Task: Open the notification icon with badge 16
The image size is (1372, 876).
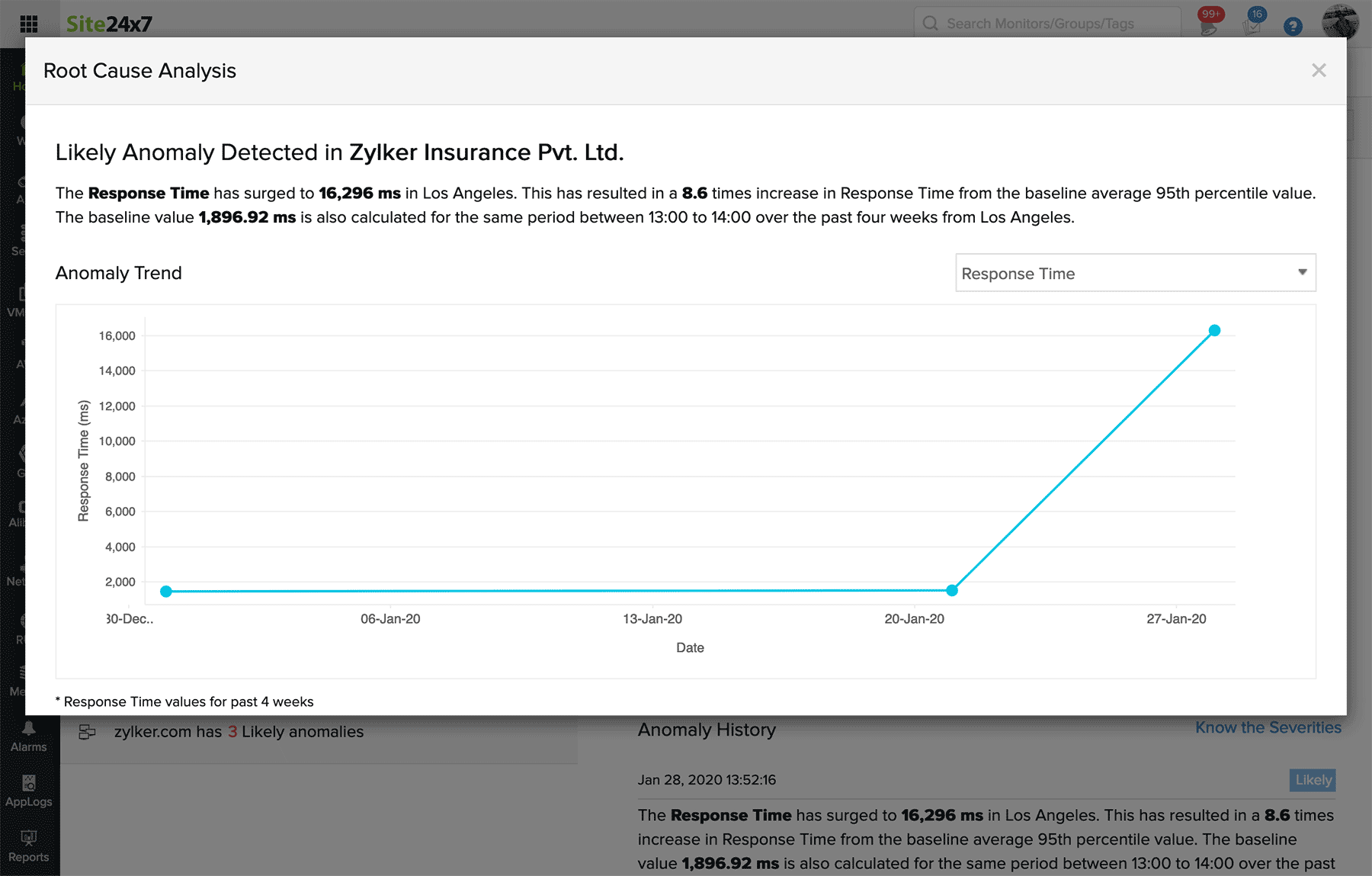Action: click(1254, 22)
